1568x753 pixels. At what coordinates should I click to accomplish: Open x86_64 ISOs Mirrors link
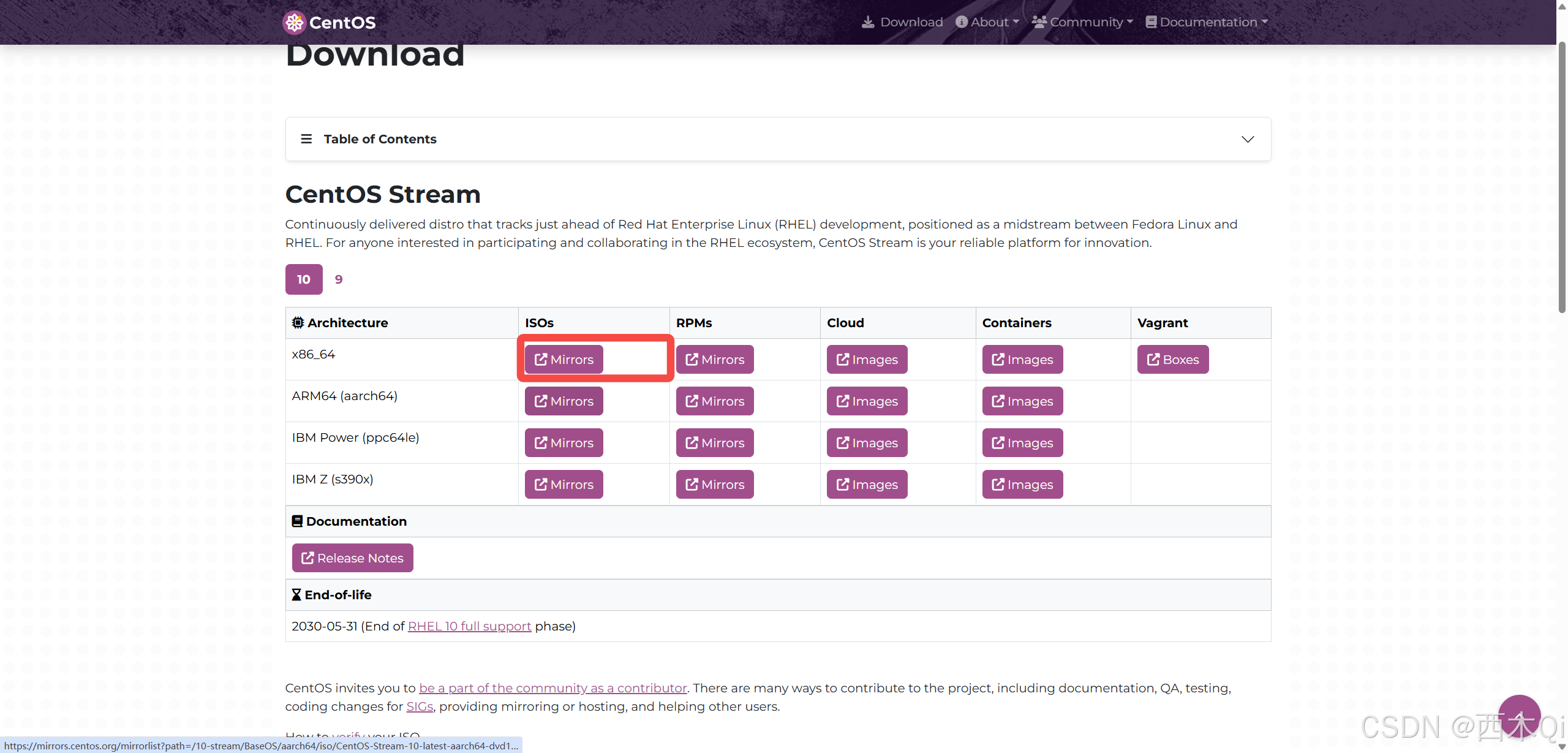click(x=563, y=360)
